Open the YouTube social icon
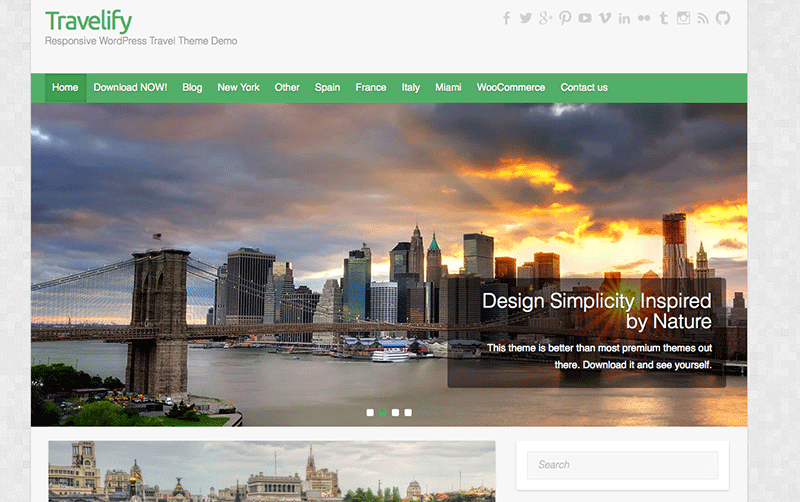This screenshot has height=502, width=800. (x=585, y=18)
